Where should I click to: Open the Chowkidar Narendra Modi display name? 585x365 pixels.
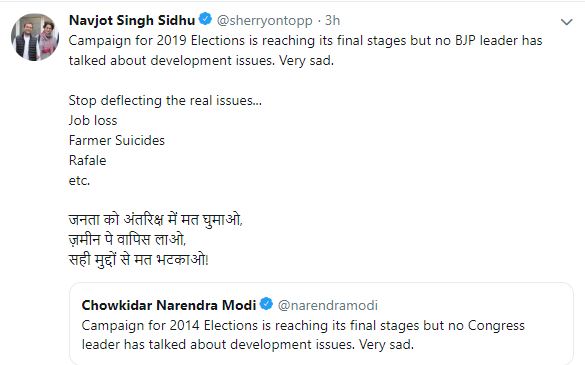[169, 305]
